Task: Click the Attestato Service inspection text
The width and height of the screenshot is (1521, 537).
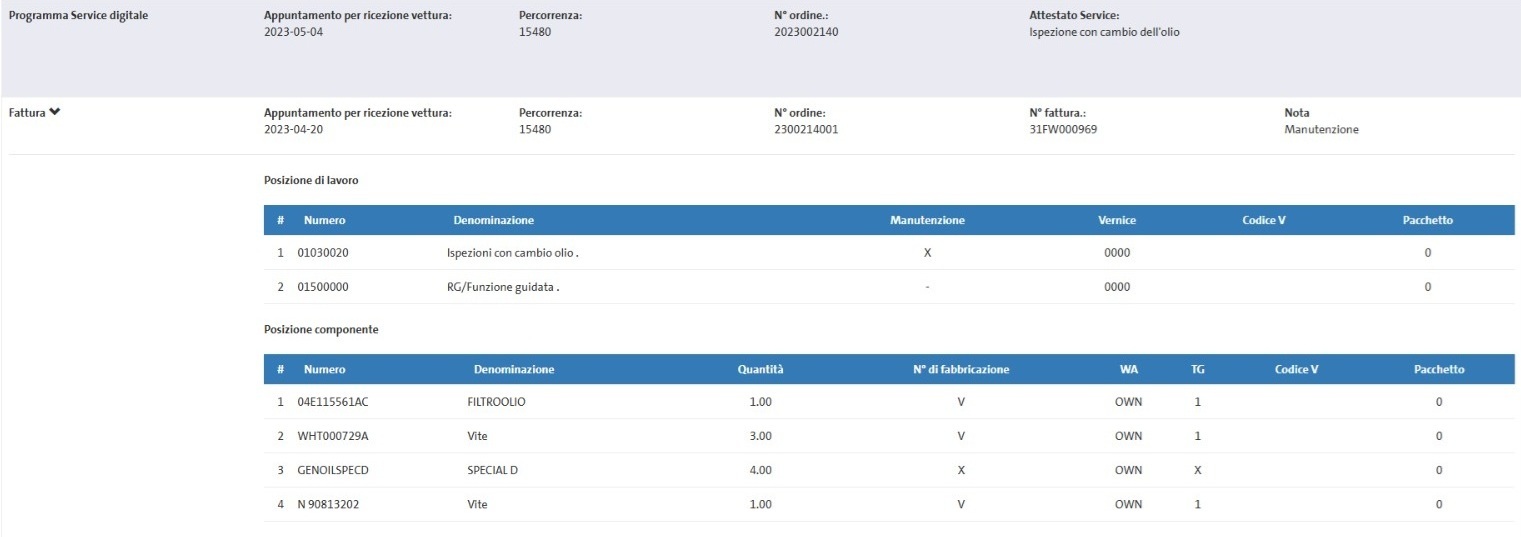Action: (1104, 32)
